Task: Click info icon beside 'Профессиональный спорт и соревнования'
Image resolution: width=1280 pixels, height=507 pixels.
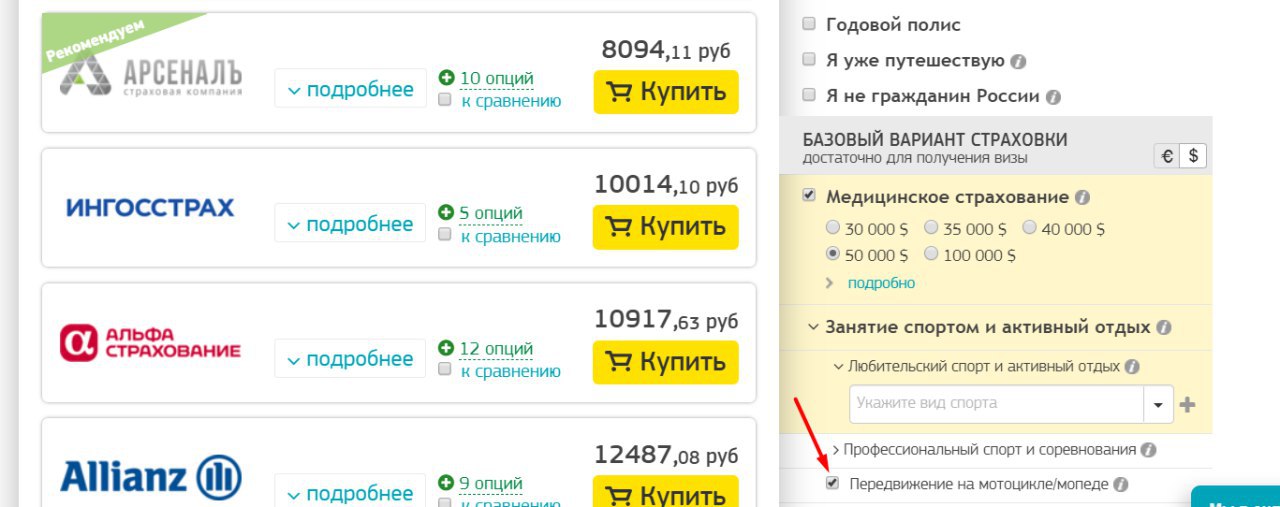Action: point(1148,450)
